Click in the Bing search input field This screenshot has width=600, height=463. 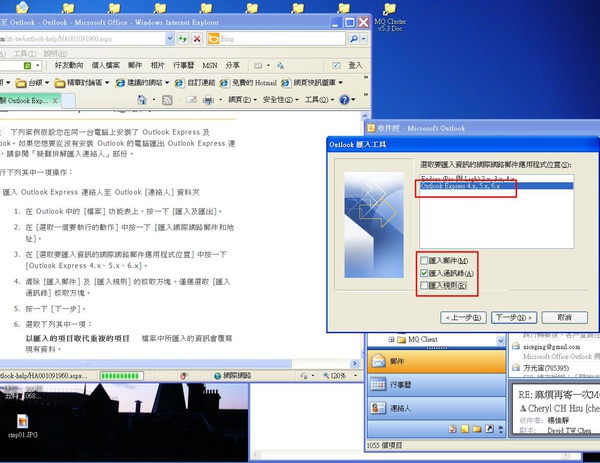click(x=282, y=39)
